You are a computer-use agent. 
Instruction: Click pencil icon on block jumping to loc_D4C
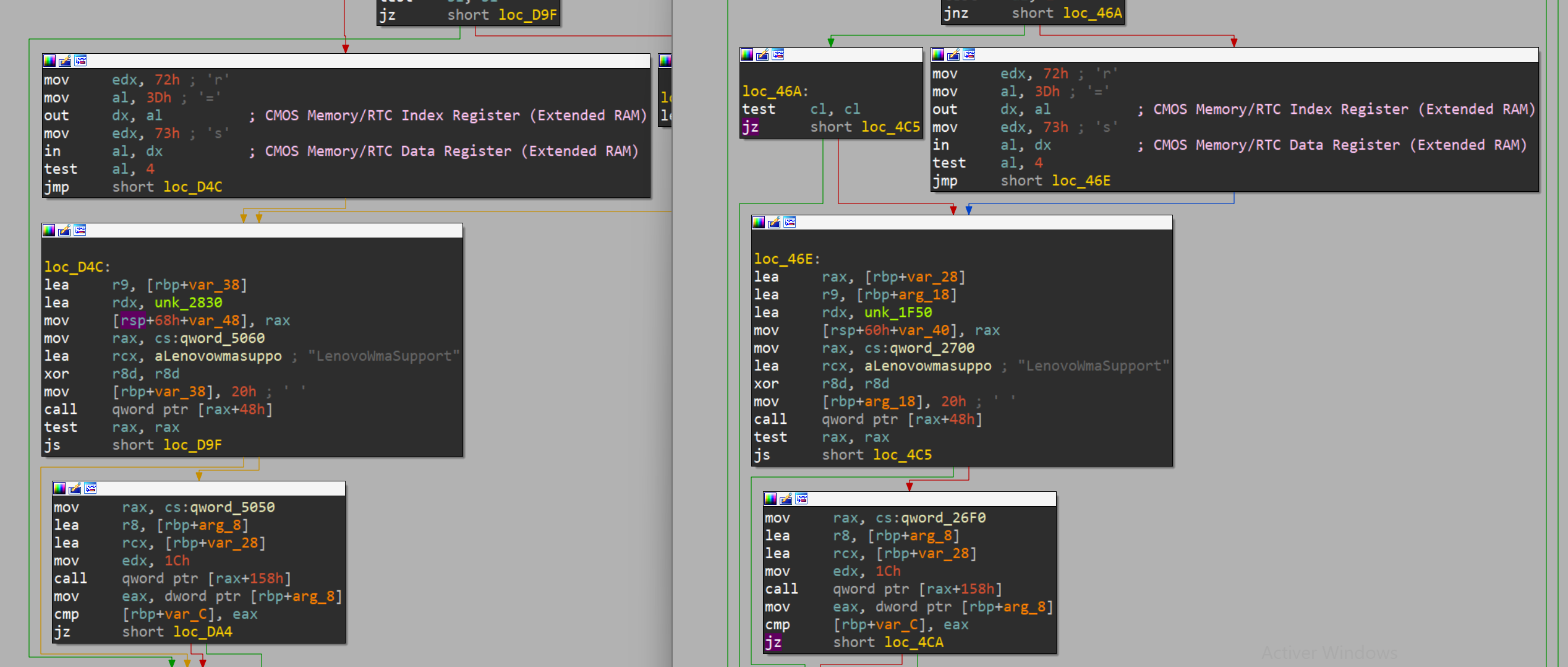[65, 61]
